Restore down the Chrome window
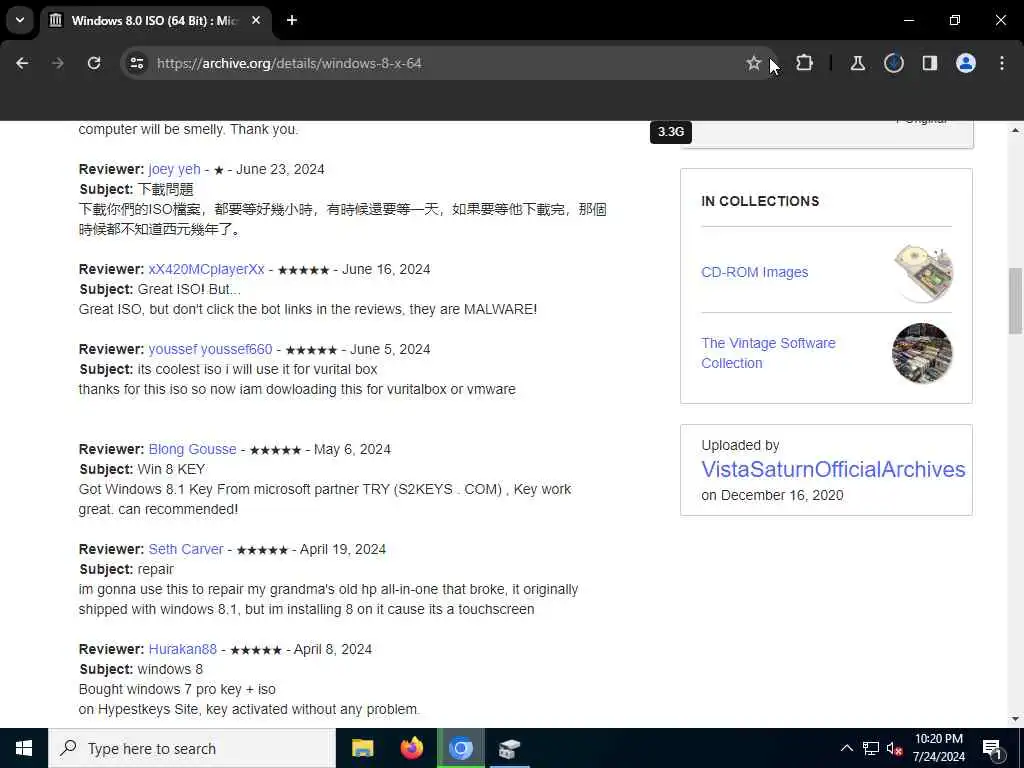 (x=955, y=20)
